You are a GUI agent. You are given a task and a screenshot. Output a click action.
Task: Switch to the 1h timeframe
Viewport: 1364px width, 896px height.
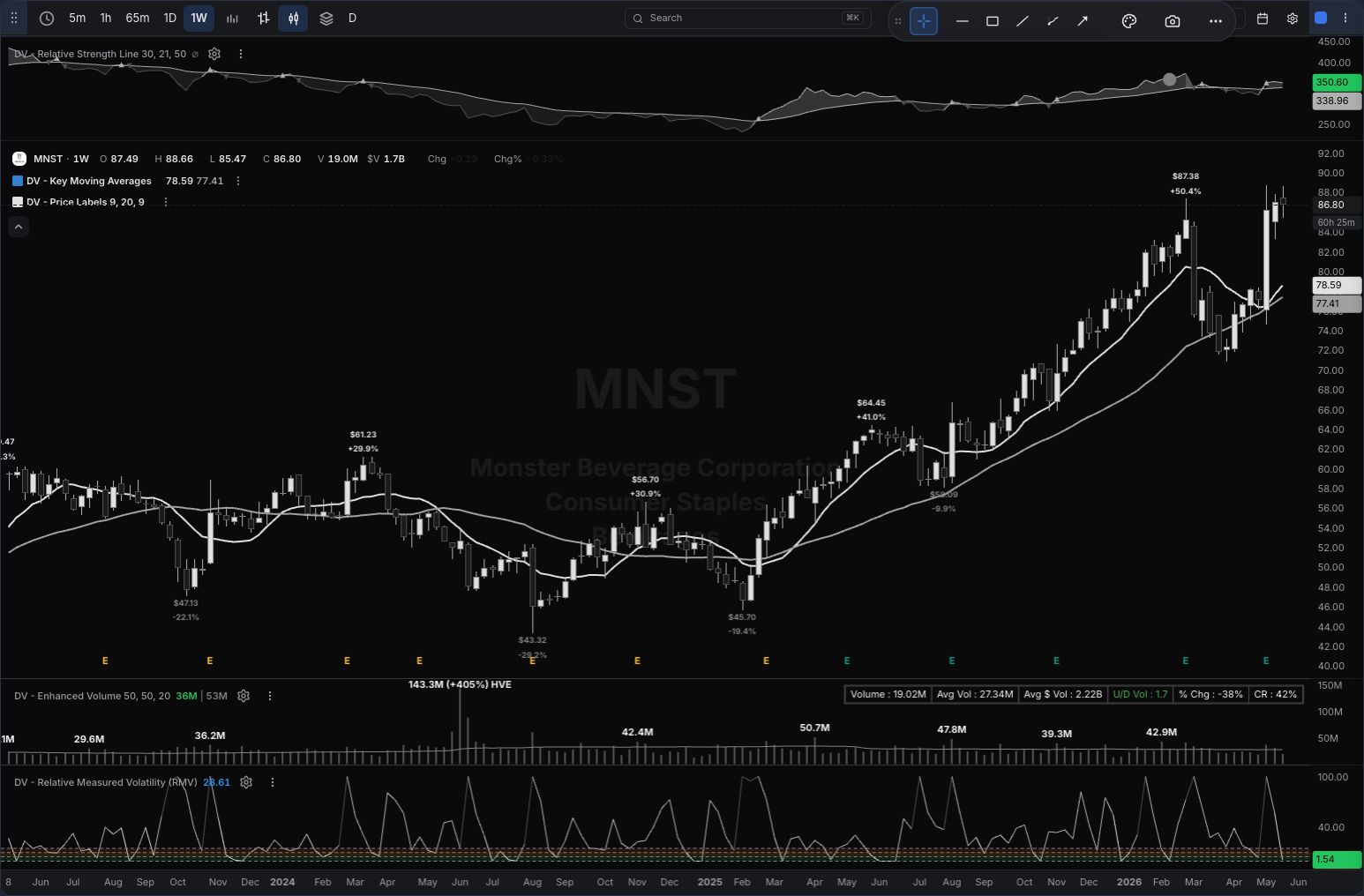(106, 18)
